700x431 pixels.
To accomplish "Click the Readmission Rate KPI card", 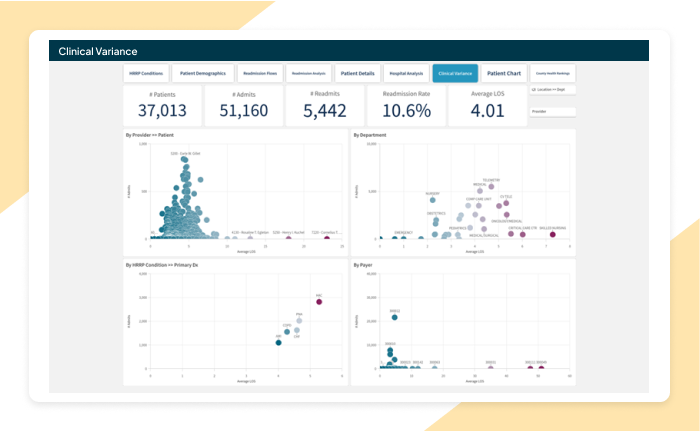I will click(x=406, y=105).
